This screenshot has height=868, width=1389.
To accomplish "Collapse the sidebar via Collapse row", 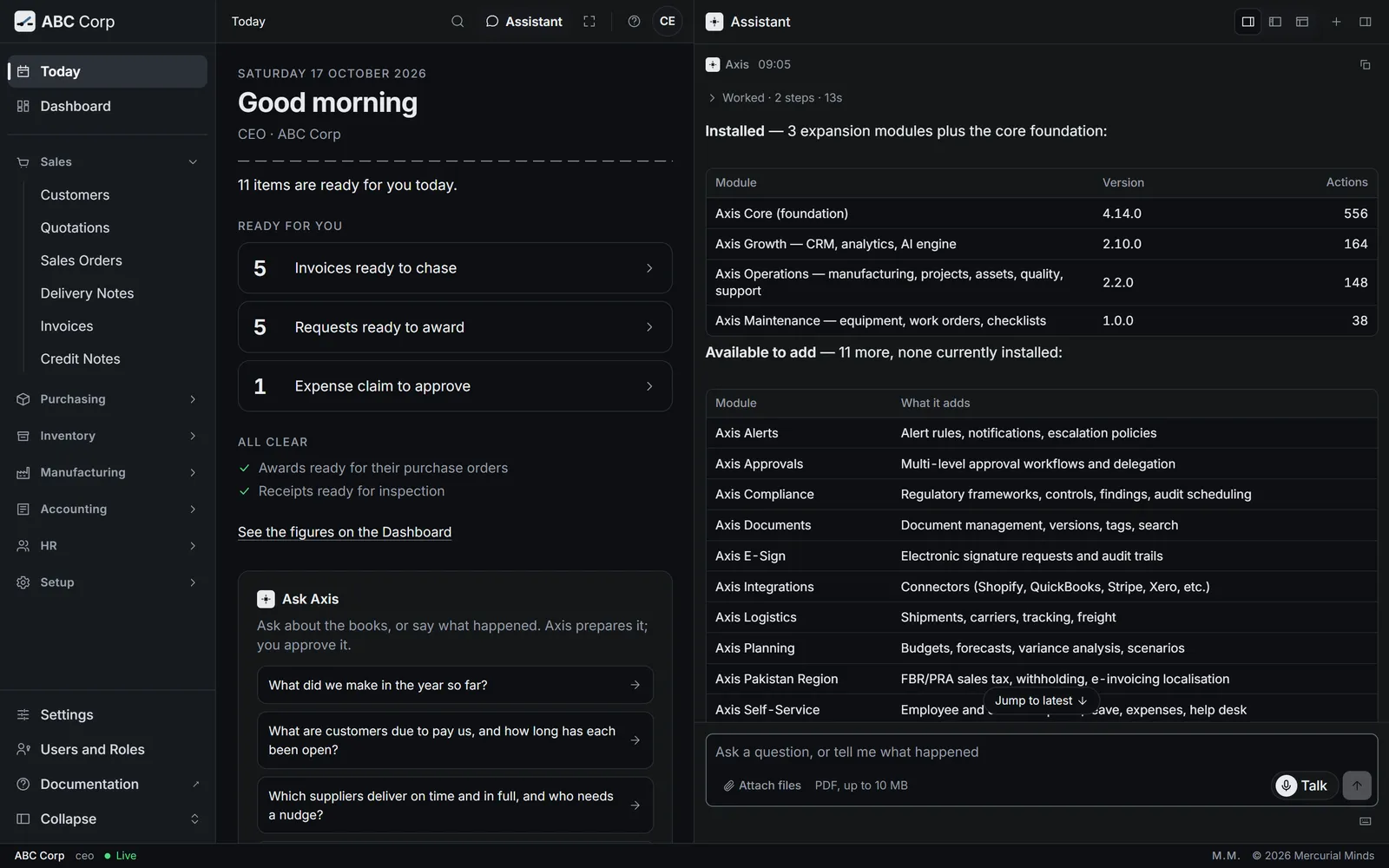I will [108, 819].
